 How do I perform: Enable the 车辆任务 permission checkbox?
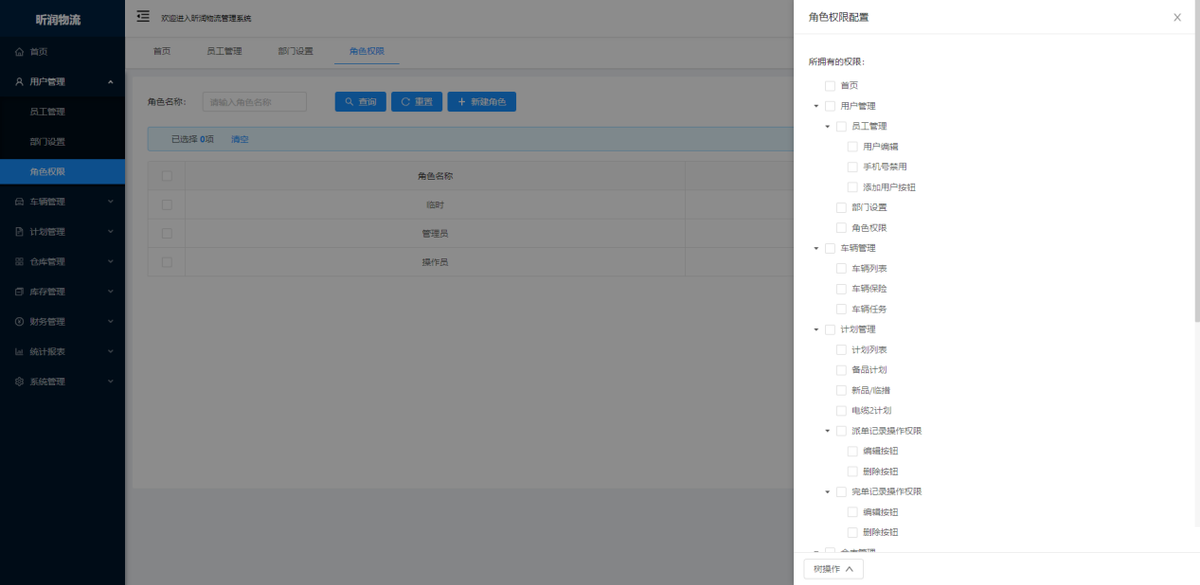pyautogui.click(x=841, y=309)
